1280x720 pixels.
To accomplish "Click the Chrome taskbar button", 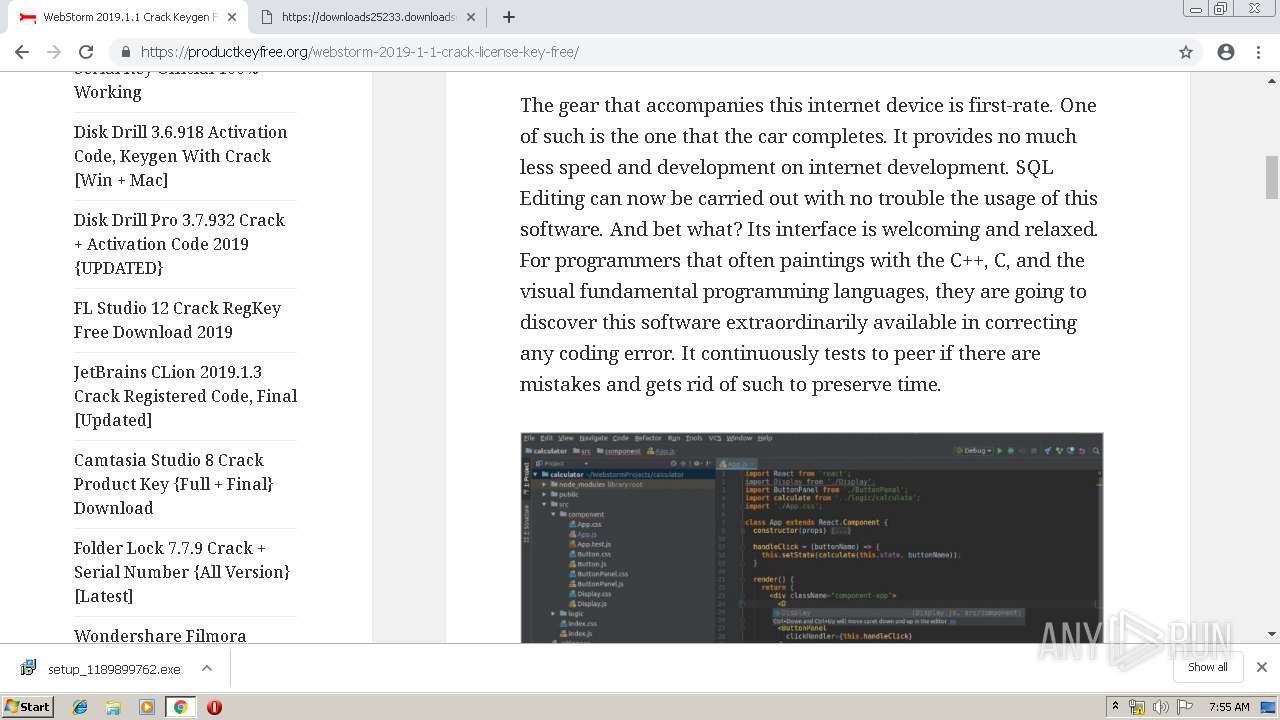I will pyautogui.click(x=180, y=707).
